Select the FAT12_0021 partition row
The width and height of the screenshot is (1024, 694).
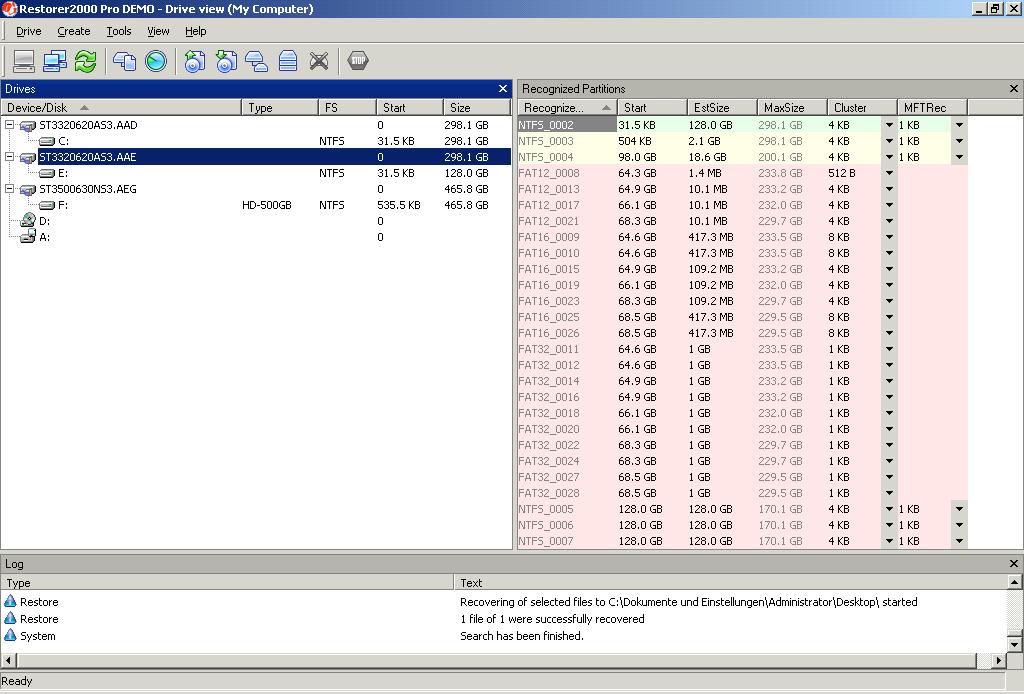(x=743, y=221)
